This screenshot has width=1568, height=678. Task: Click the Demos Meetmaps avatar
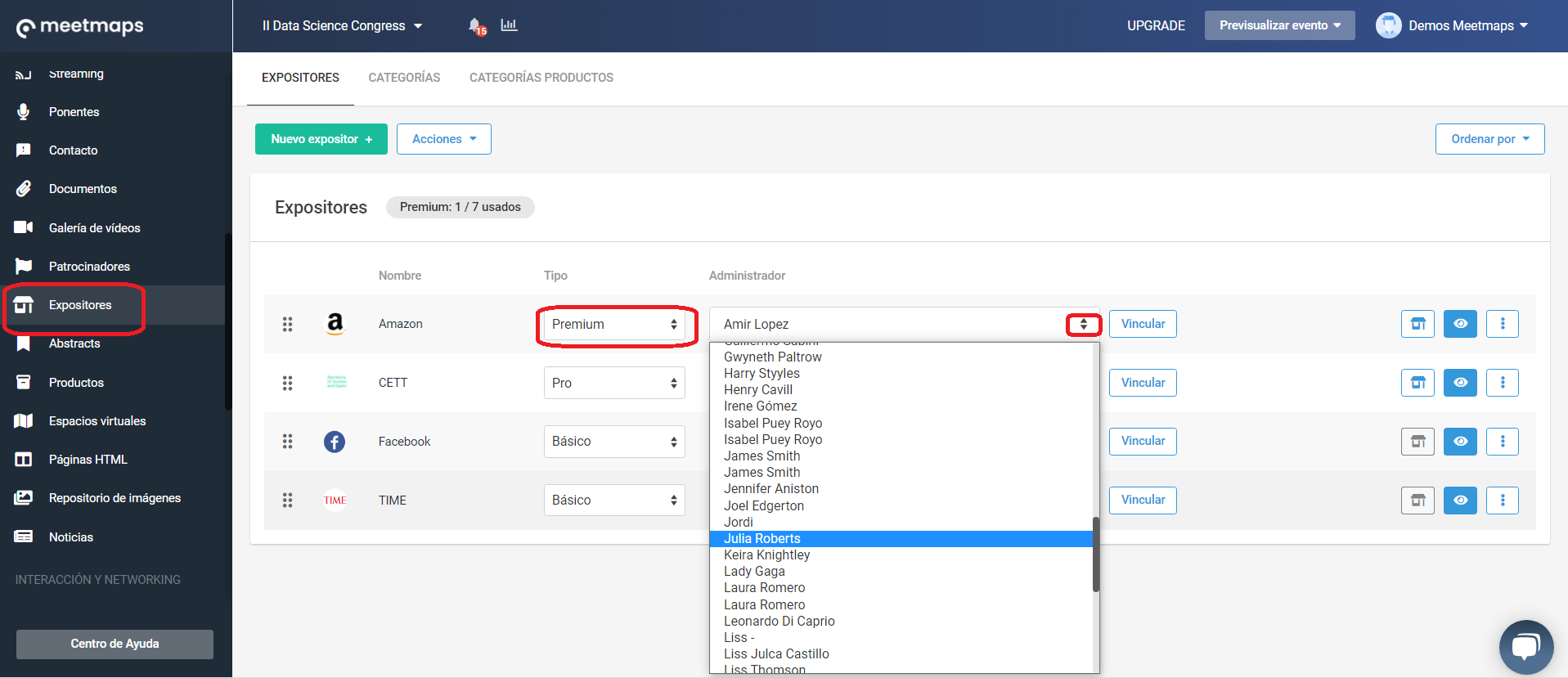tap(1388, 25)
